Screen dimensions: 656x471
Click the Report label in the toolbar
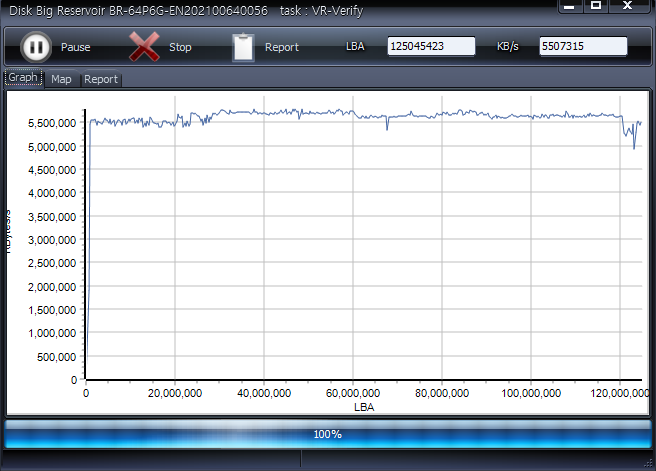tap(282, 48)
